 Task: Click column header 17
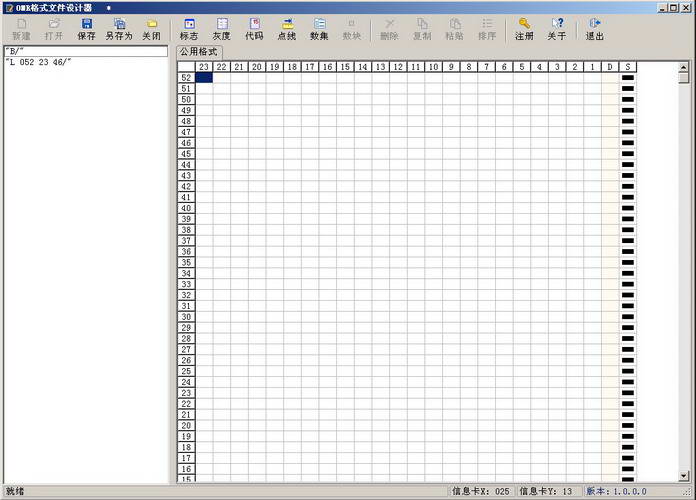[x=310, y=67]
